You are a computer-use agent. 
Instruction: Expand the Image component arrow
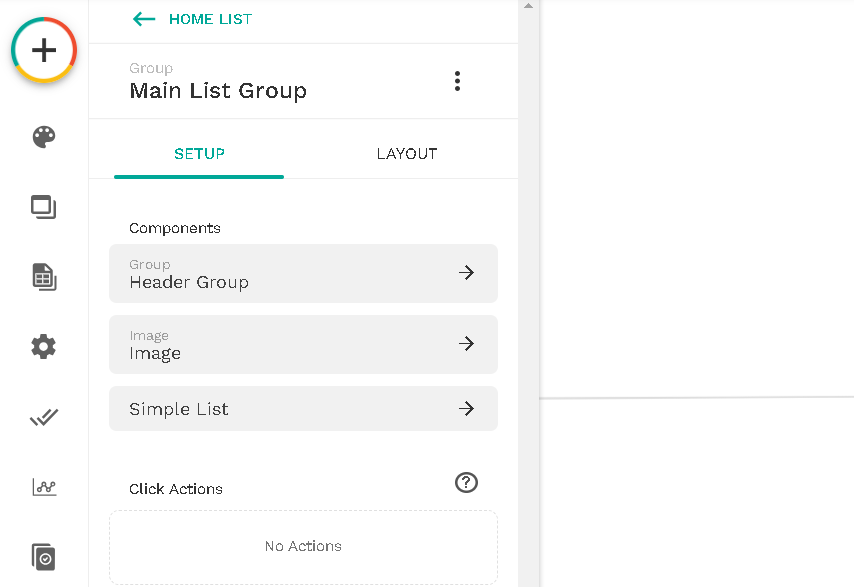click(466, 343)
